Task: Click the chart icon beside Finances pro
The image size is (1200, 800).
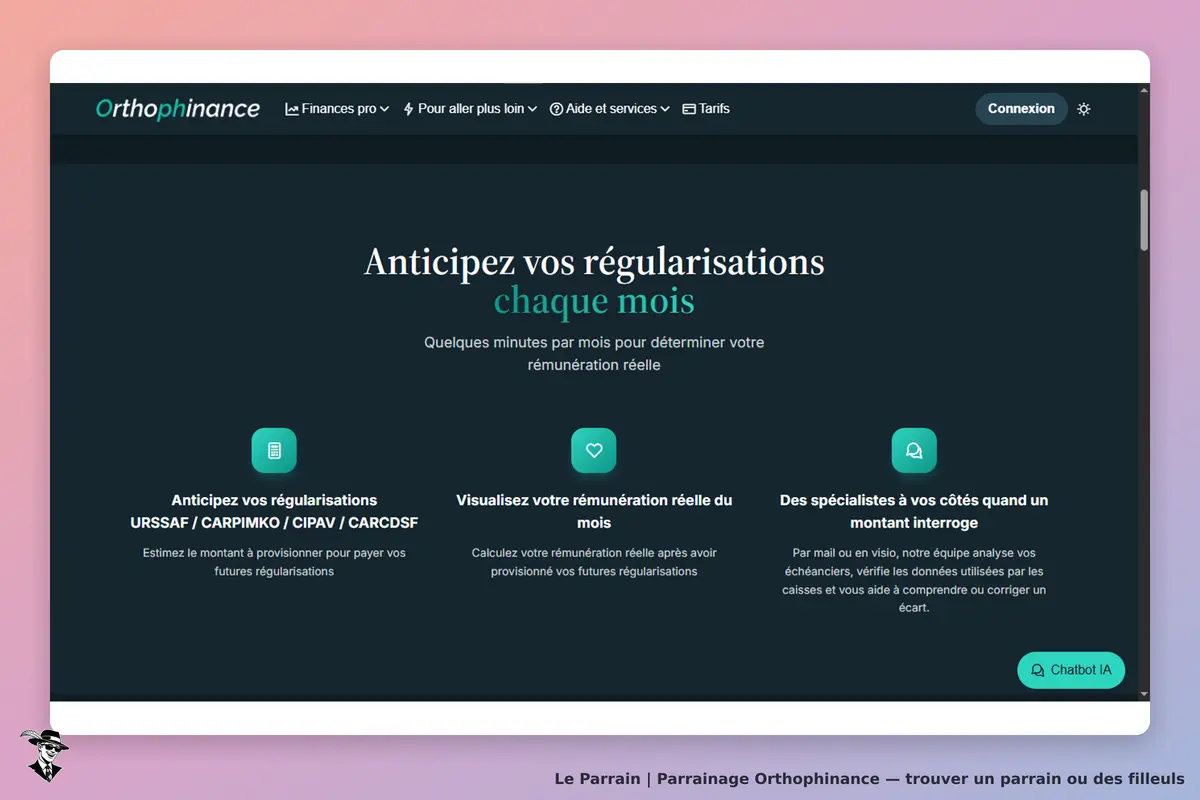Action: 292,109
